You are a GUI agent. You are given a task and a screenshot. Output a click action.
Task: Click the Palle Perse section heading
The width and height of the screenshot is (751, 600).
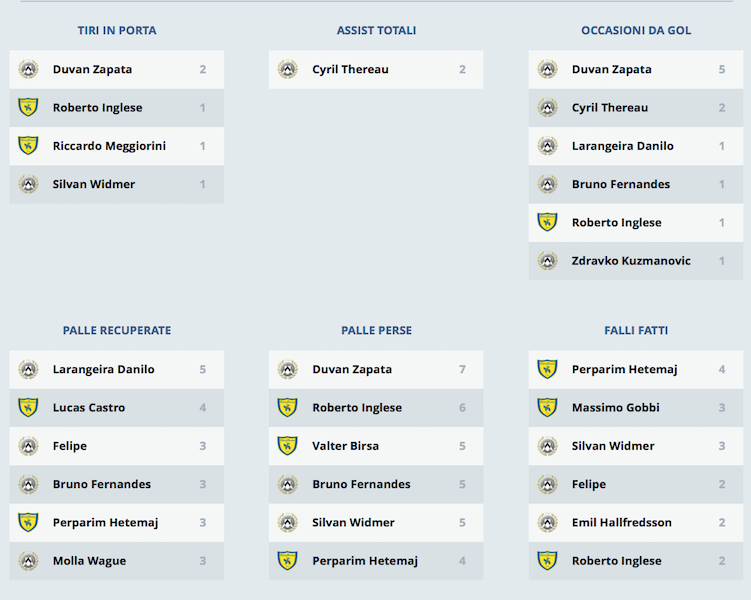click(376, 331)
